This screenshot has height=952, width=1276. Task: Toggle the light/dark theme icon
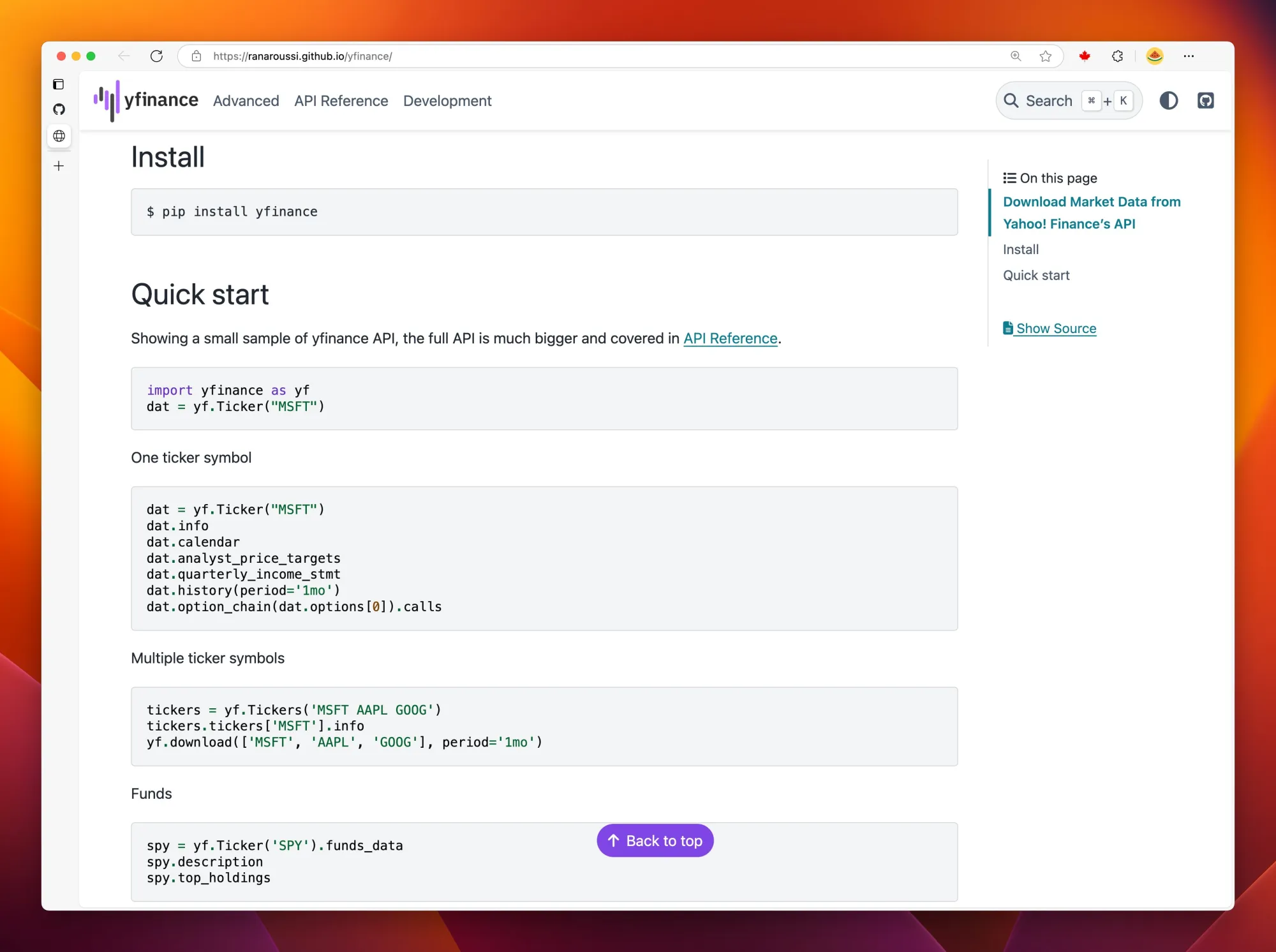pos(1168,101)
